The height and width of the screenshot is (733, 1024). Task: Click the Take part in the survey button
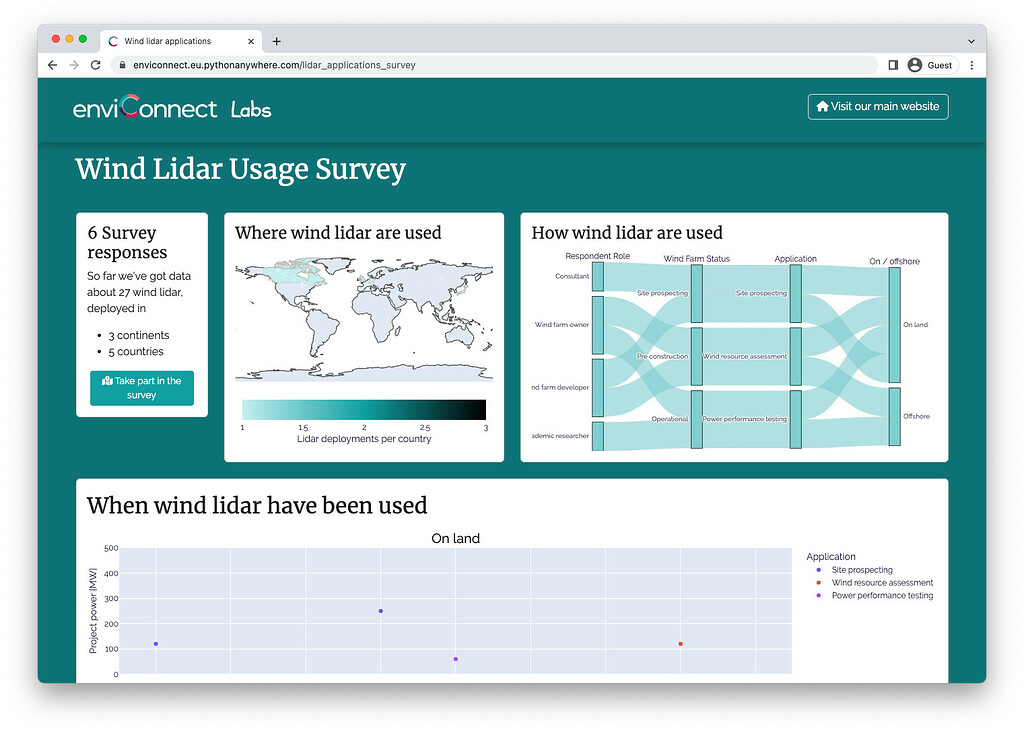tap(141, 388)
